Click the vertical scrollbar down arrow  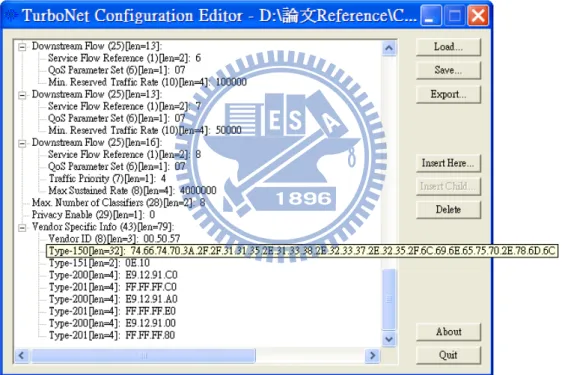(x=389, y=339)
